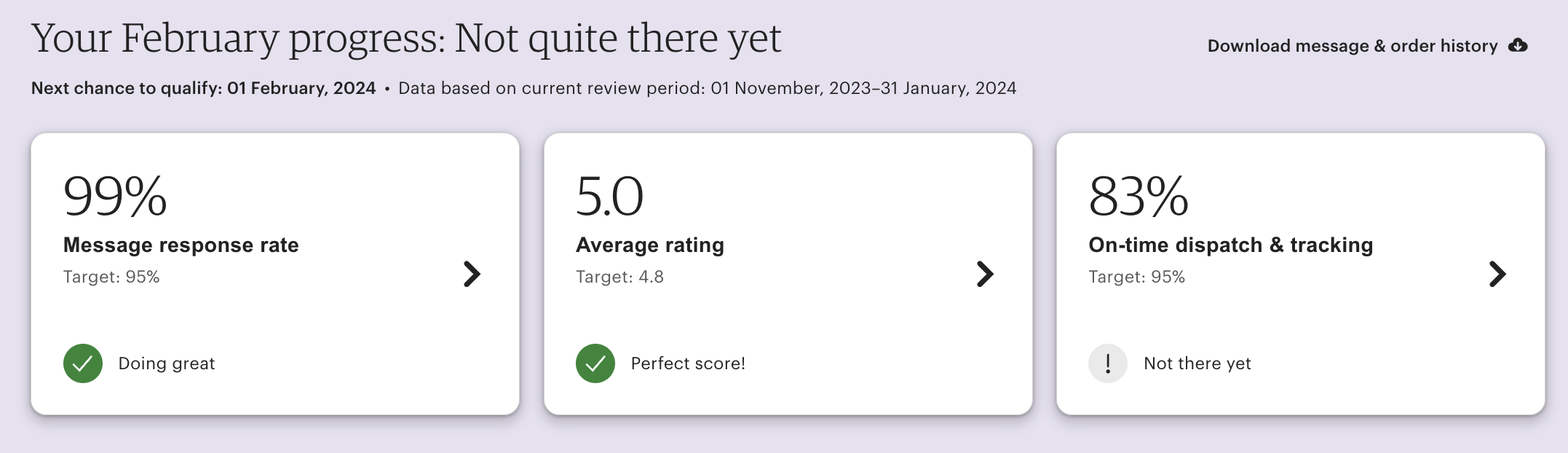The image size is (1568, 453).
Task: Click the 83% dispatch figure
Action: pos(1139,197)
